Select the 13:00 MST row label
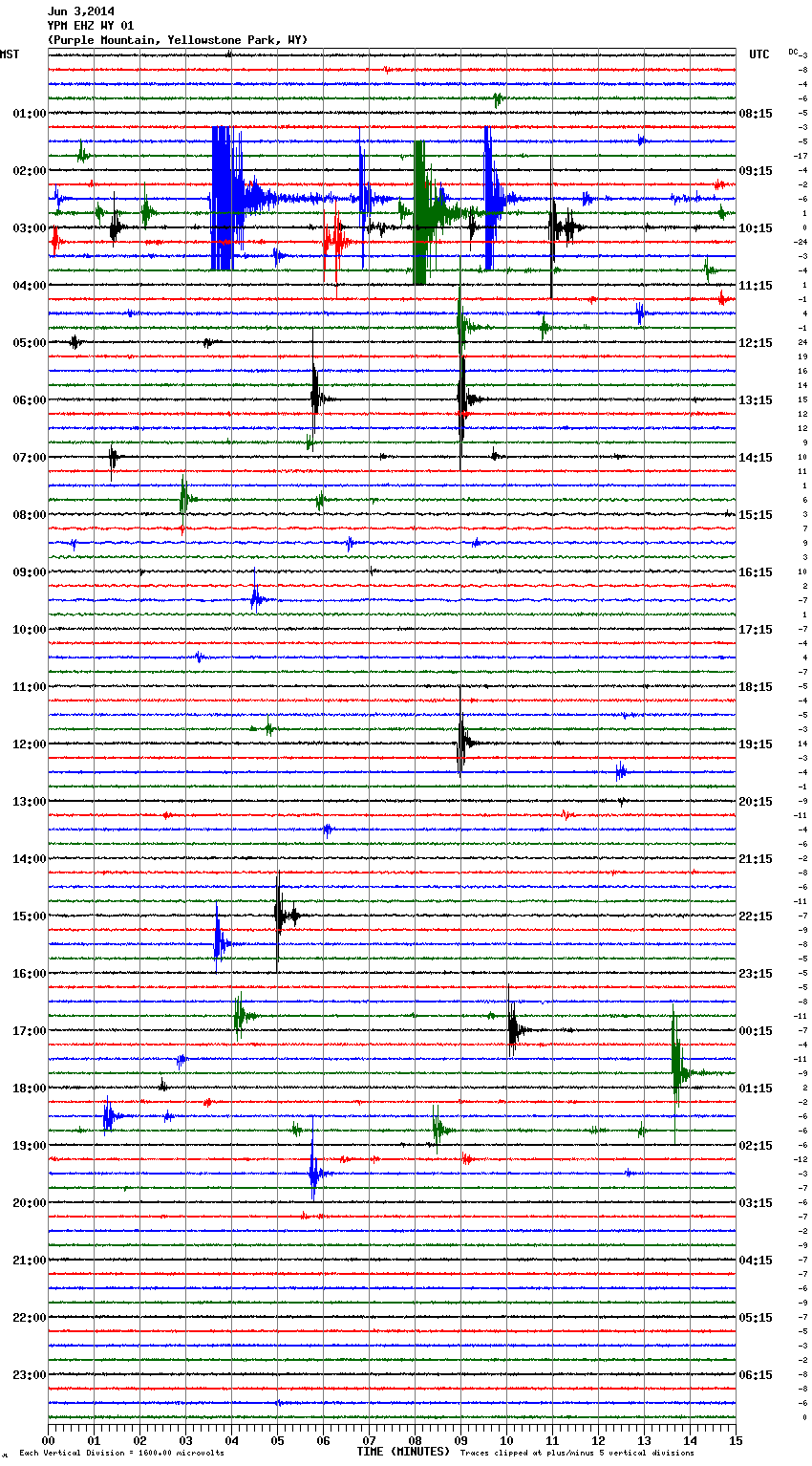The height and width of the screenshot is (1466, 812). point(30,802)
